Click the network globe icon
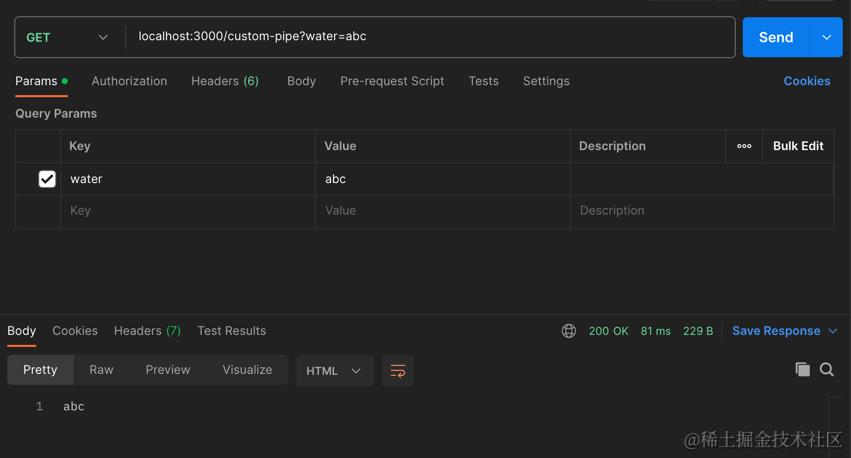Image resolution: width=851 pixels, height=458 pixels. (569, 331)
